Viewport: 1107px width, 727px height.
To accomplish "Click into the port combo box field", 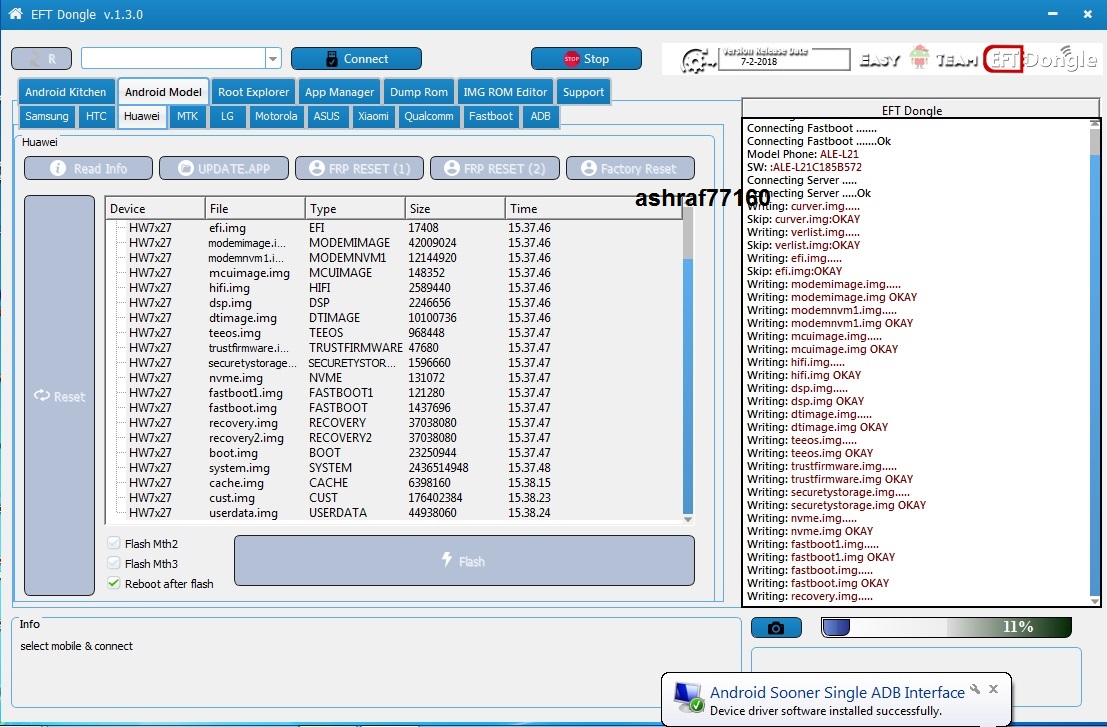I will tap(174, 59).
